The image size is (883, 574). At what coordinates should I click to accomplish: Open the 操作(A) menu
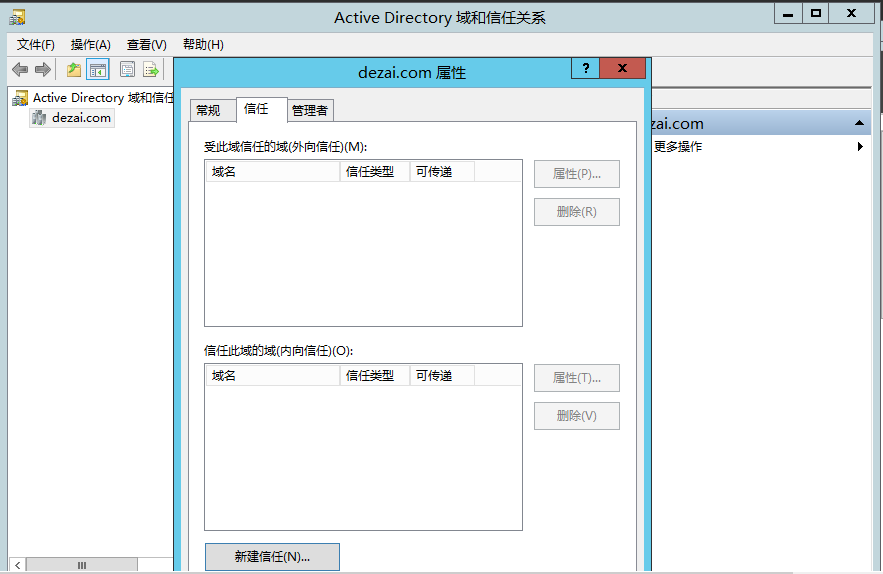(91, 45)
